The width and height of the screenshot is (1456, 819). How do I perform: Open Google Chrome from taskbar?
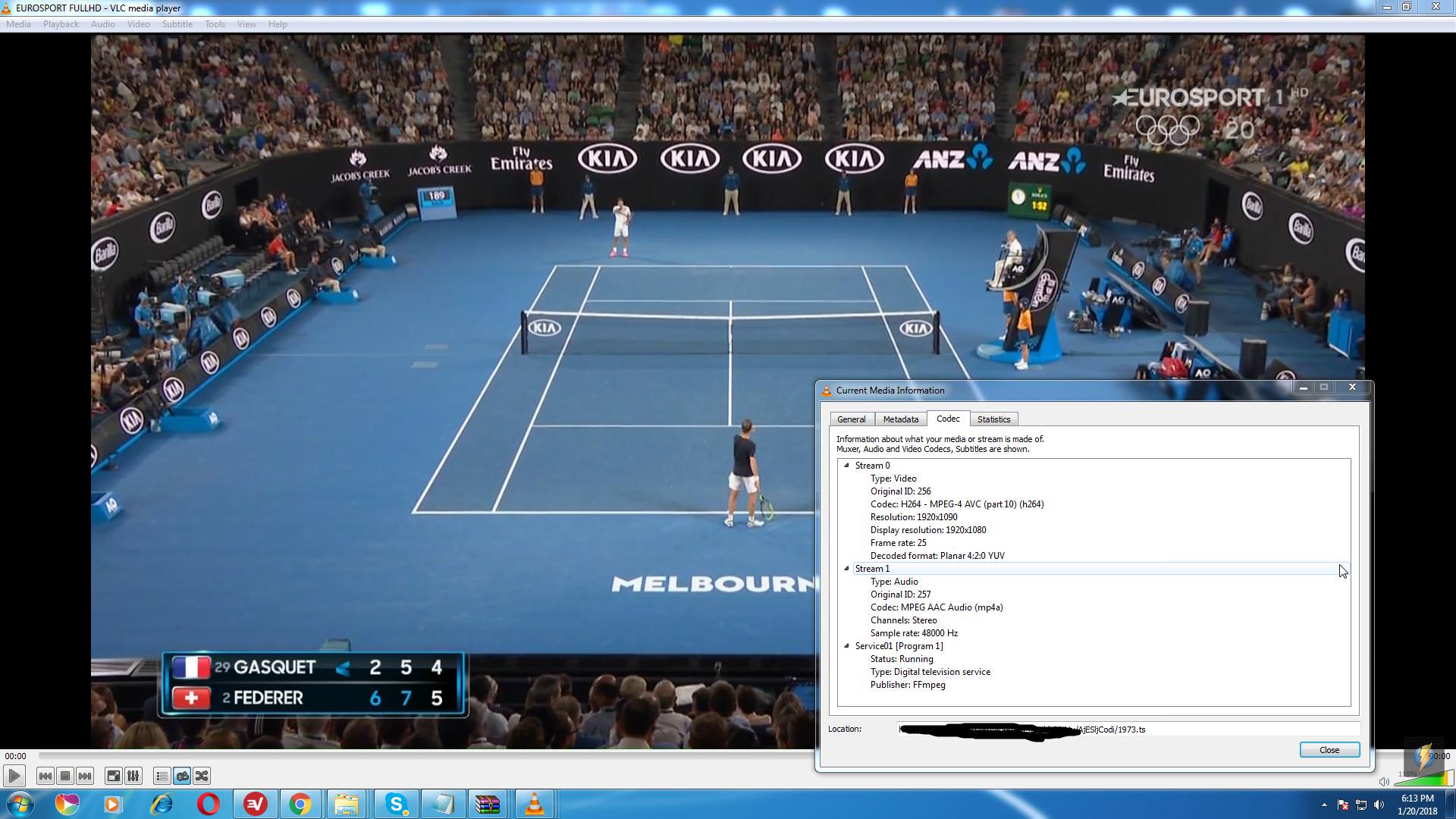300,804
